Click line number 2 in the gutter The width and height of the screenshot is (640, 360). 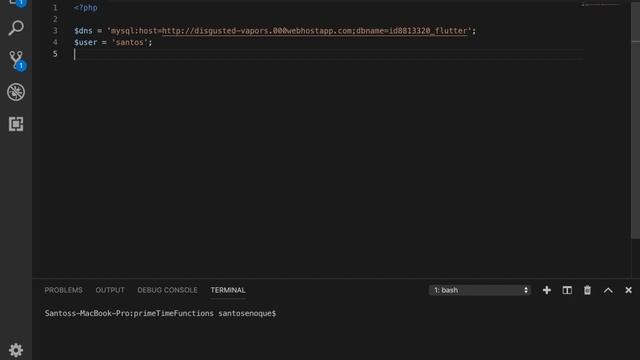click(55, 19)
